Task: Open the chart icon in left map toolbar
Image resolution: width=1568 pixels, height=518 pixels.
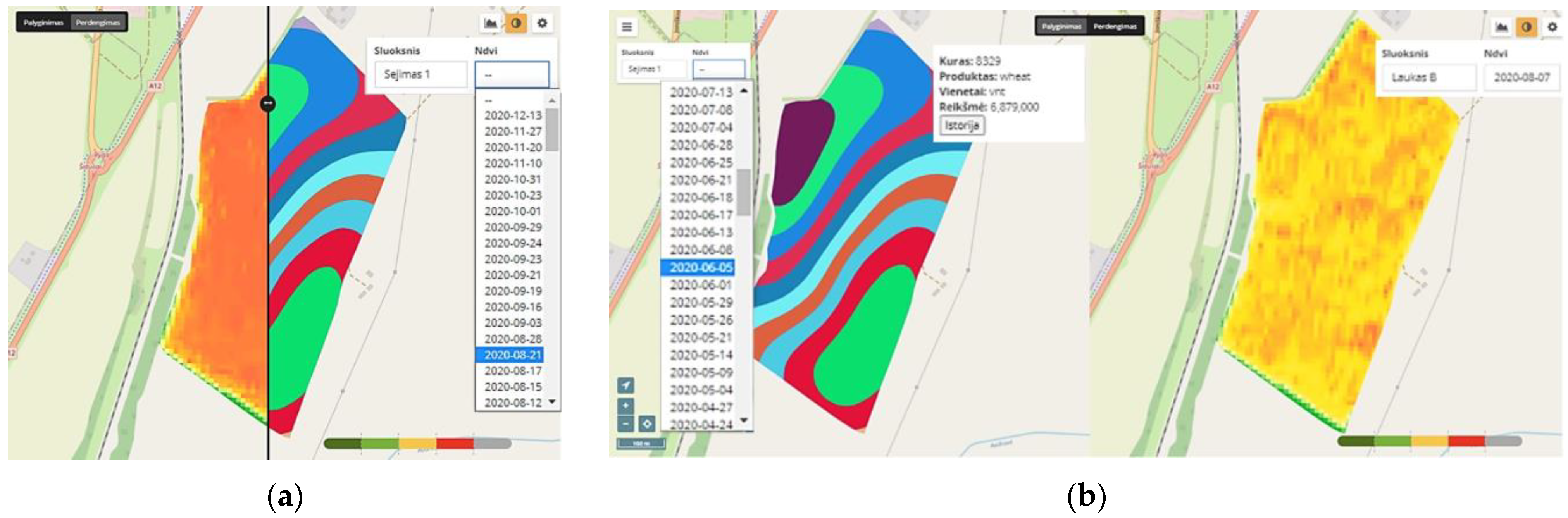Action: click(x=490, y=24)
